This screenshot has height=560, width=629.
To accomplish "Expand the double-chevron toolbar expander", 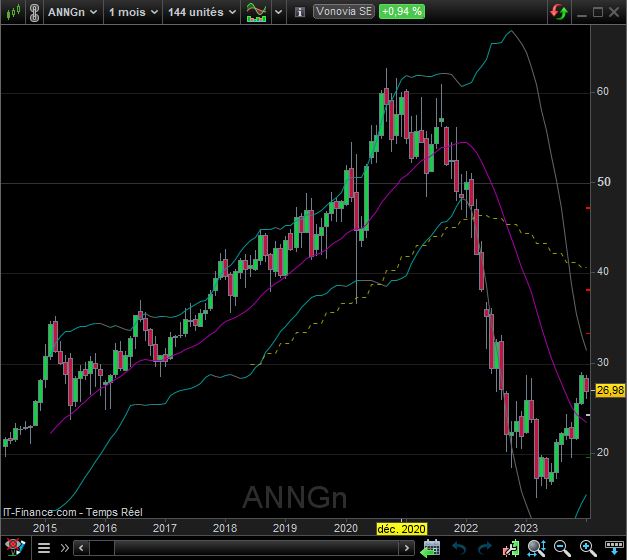I will (65, 548).
